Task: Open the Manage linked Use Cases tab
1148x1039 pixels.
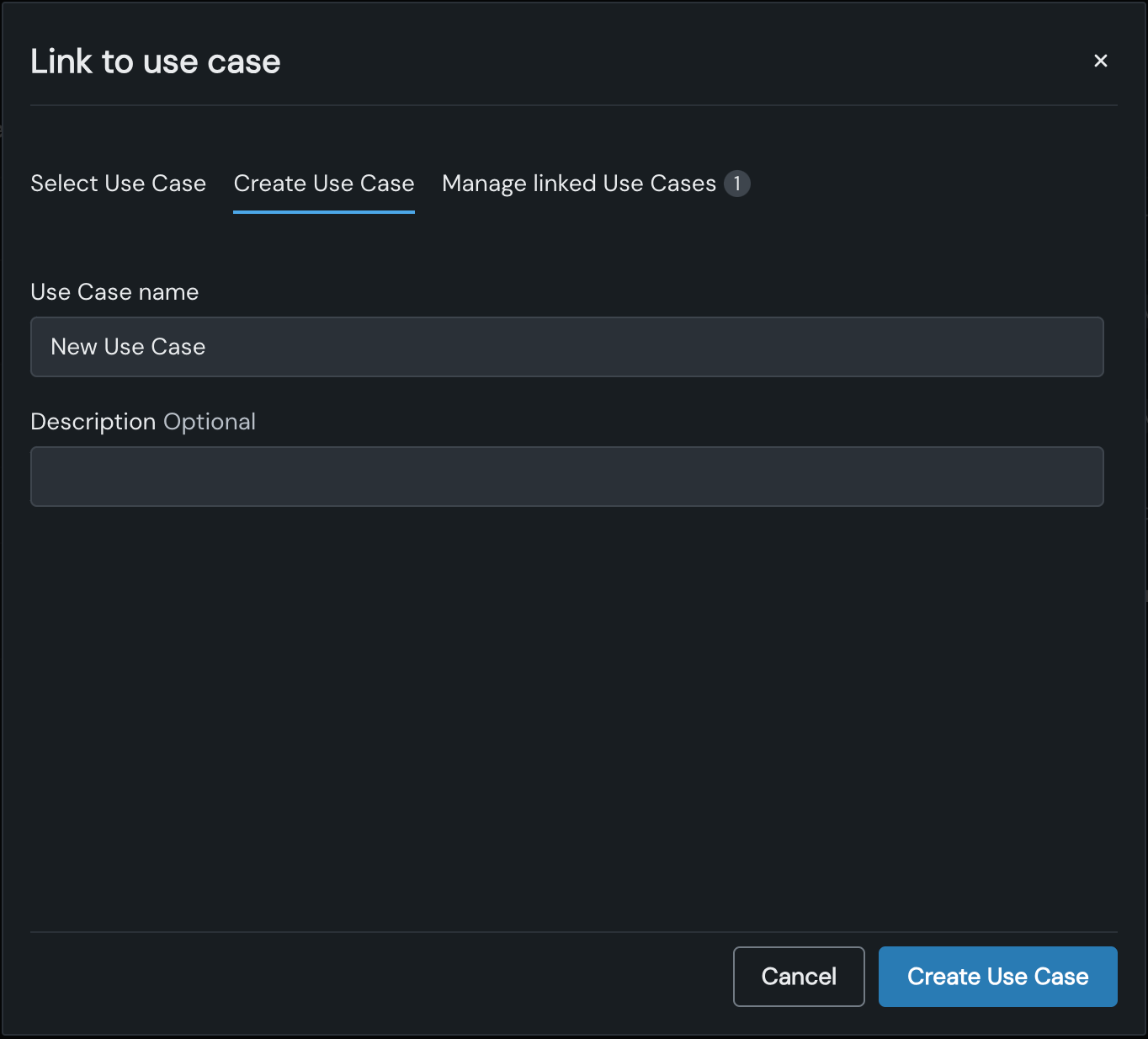Action: 578,184
